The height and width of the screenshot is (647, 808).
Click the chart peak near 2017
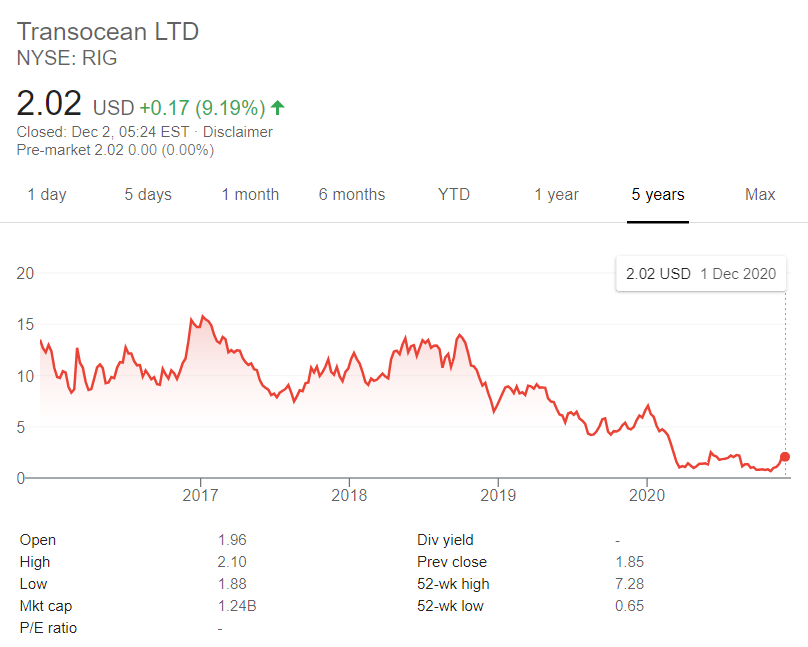[x=203, y=316]
